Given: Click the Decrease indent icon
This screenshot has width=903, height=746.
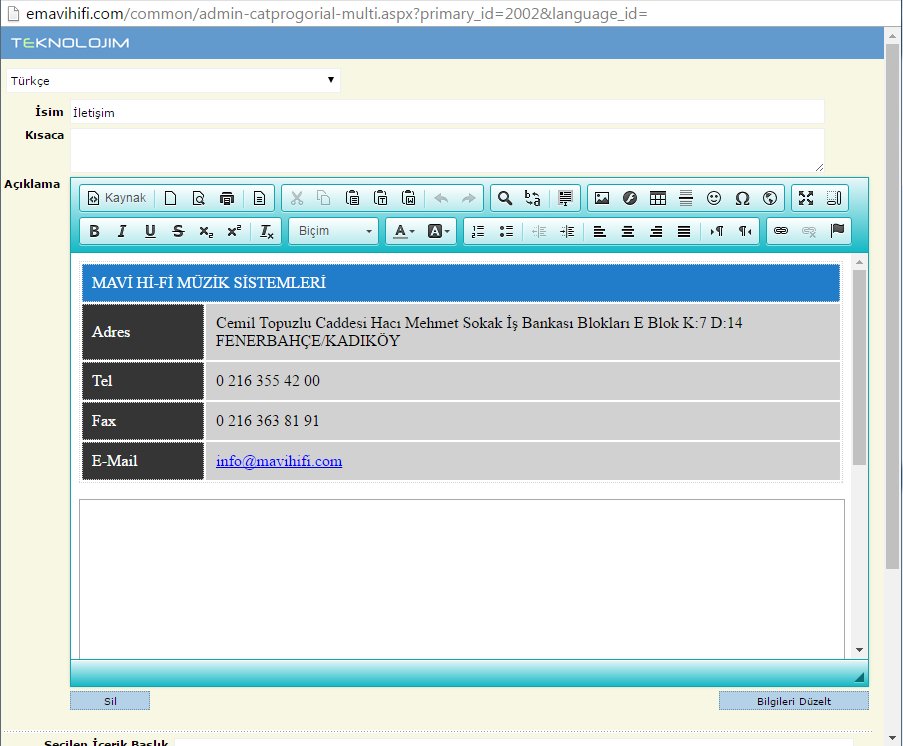Looking at the screenshot, I should click(539, 232).
